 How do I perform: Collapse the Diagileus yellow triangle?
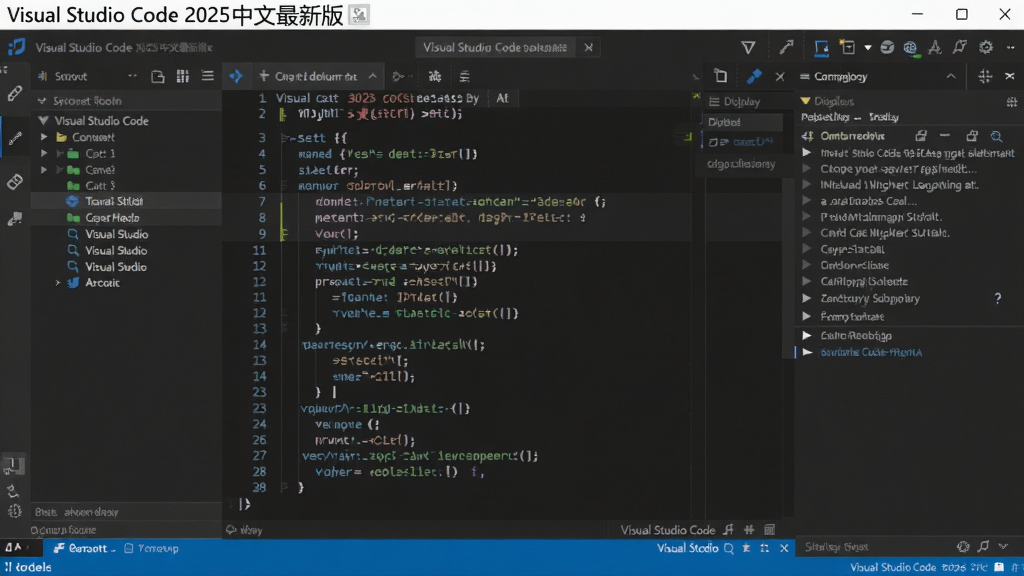click(x=805, y=101)
